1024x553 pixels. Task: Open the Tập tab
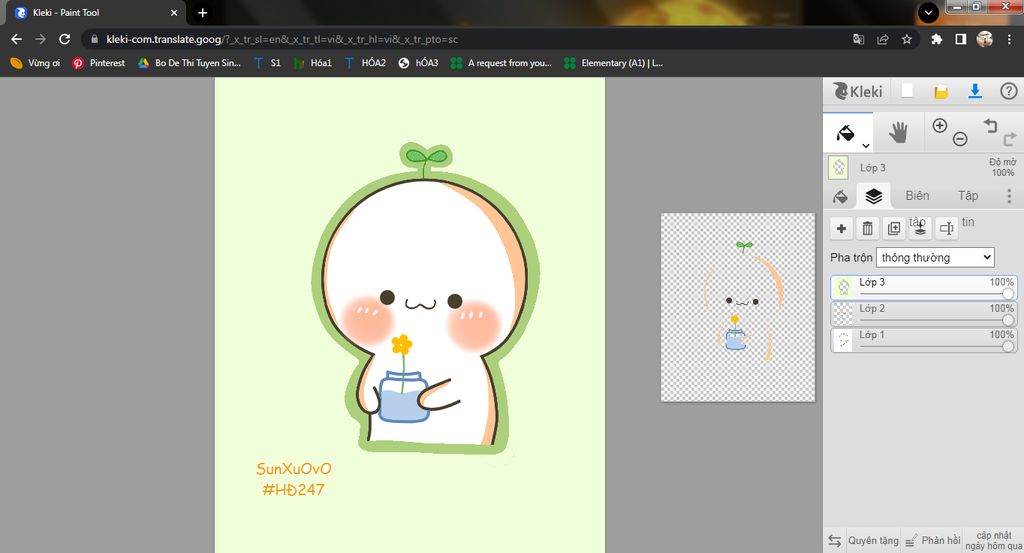968,196
